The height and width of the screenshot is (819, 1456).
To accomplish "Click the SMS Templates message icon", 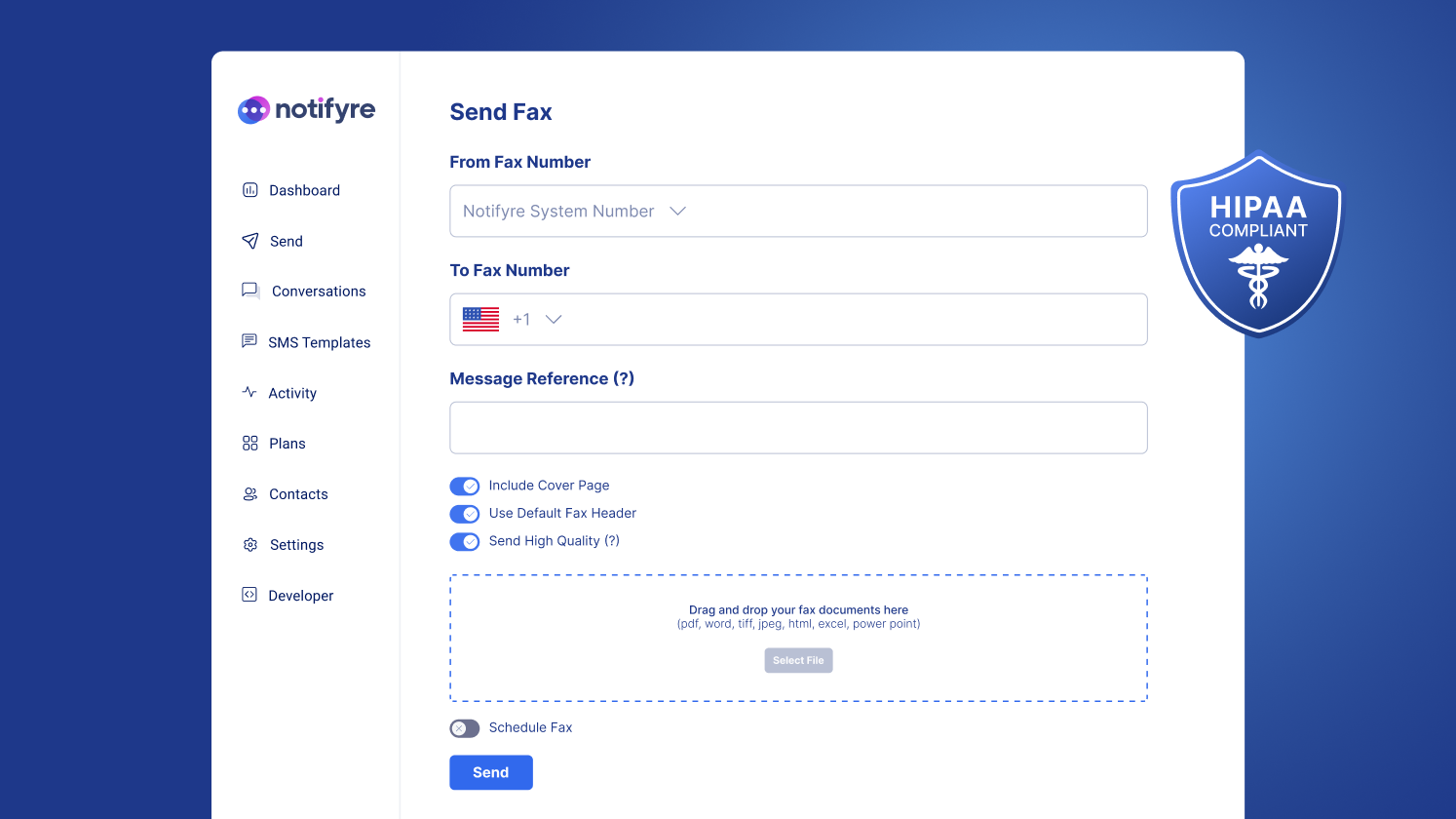I will pyautogui.click(x=250, y=341).
